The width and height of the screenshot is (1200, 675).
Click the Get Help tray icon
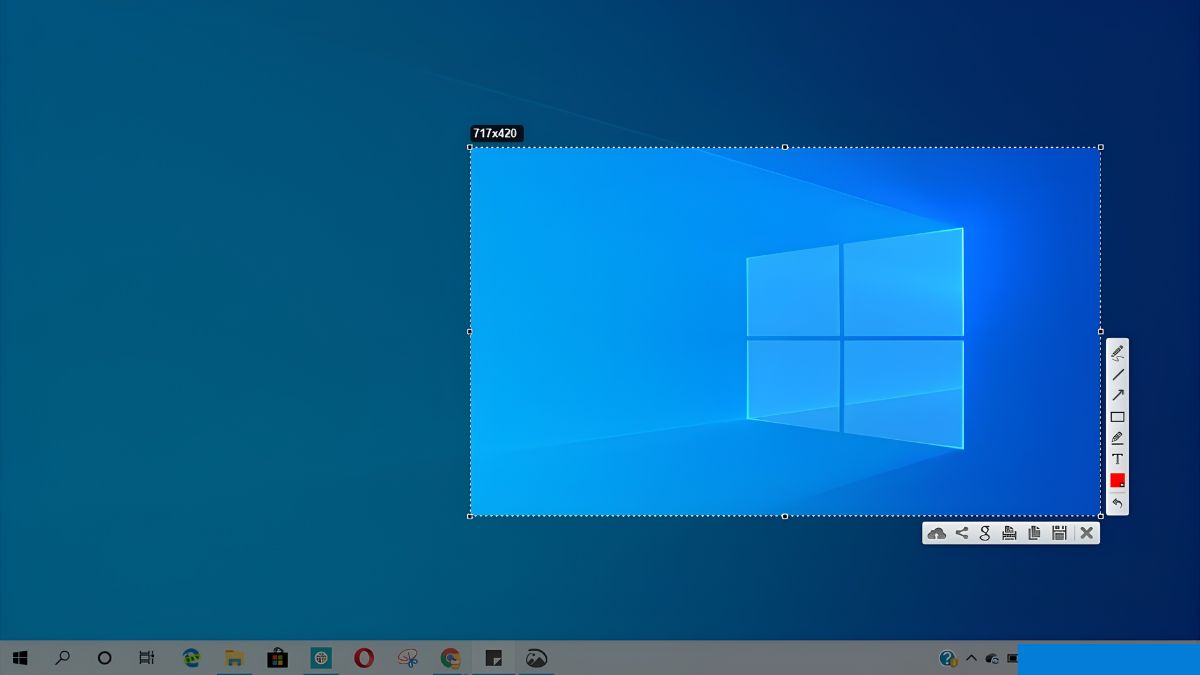click(x=948, y=658)
